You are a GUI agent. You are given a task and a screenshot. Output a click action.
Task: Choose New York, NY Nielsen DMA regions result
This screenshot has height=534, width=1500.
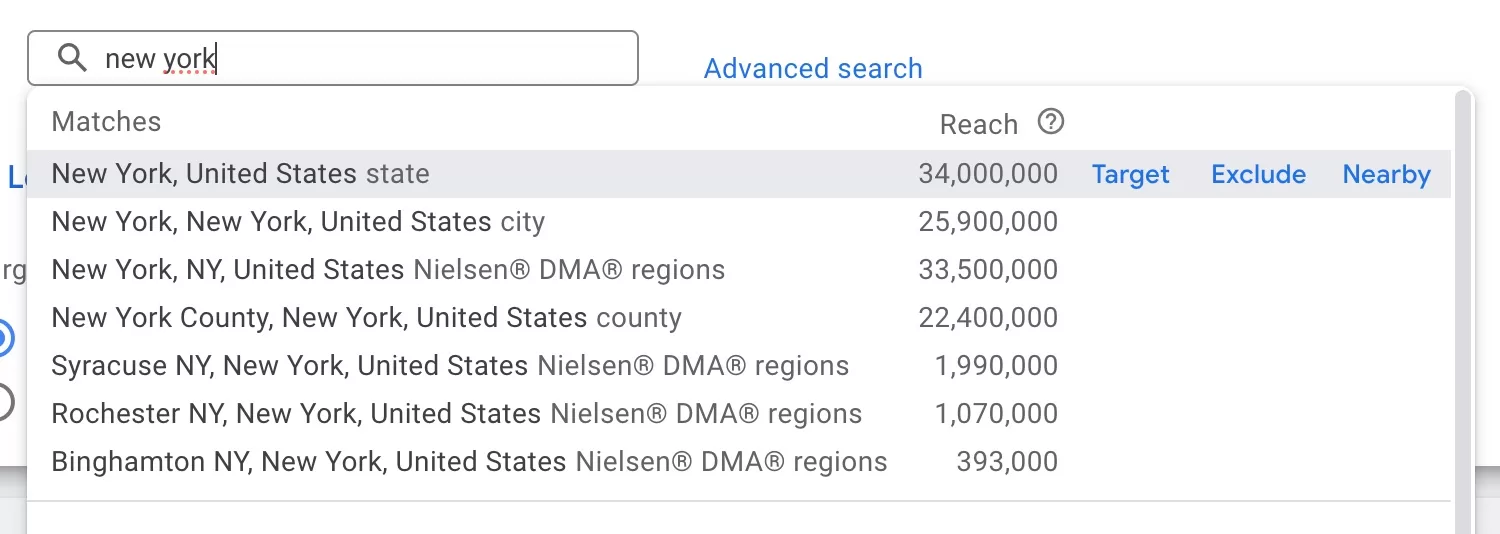point(738,270)
